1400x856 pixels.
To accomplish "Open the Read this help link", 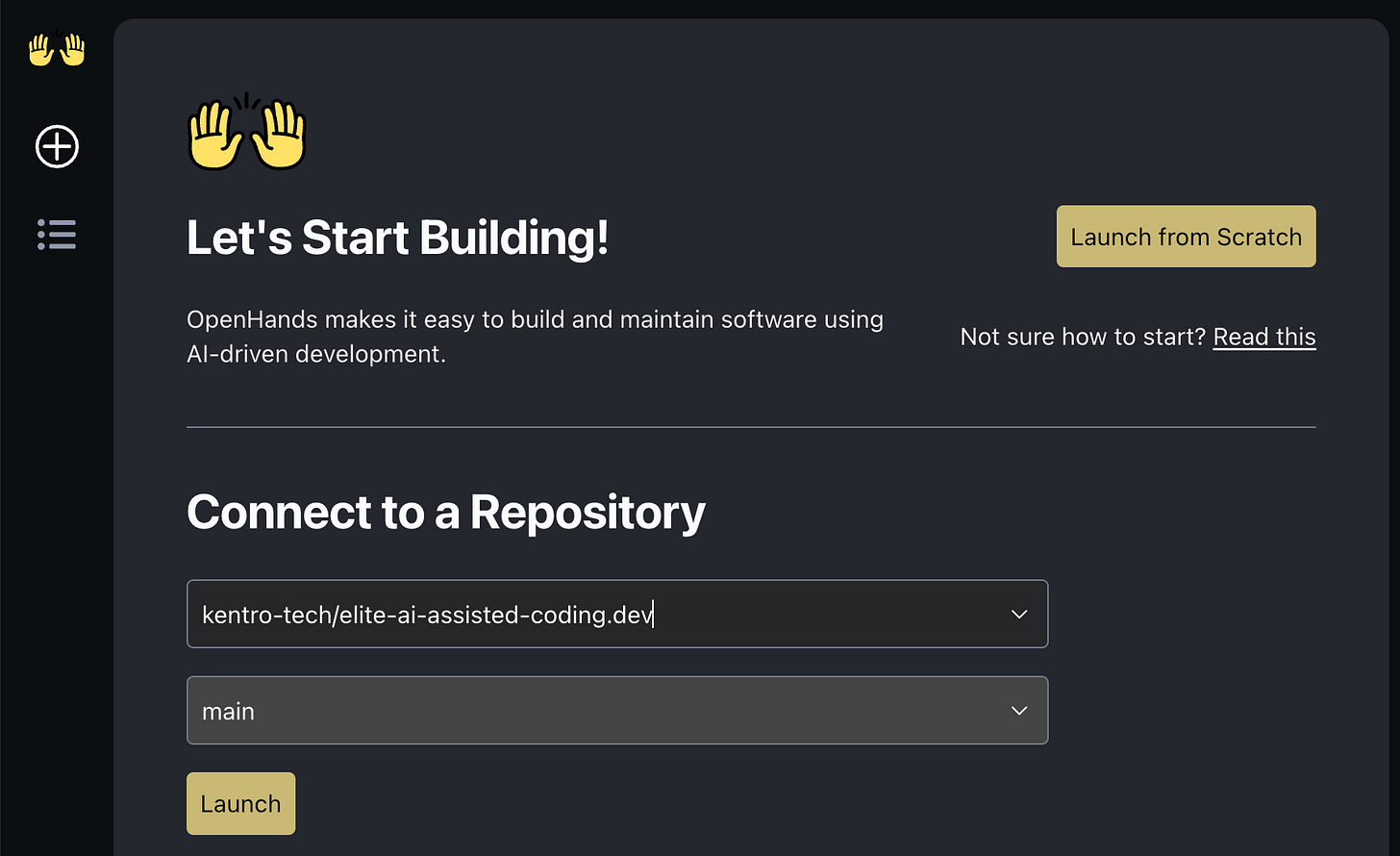I will 1263,337.
